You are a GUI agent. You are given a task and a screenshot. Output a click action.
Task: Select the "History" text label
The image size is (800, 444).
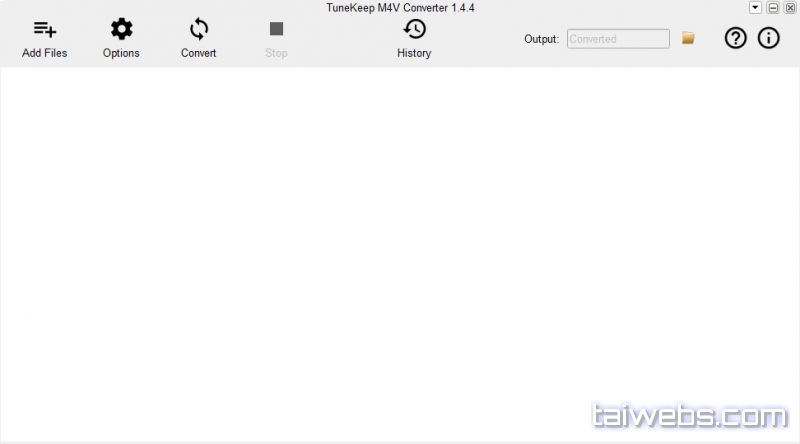[x=414, y=53]
